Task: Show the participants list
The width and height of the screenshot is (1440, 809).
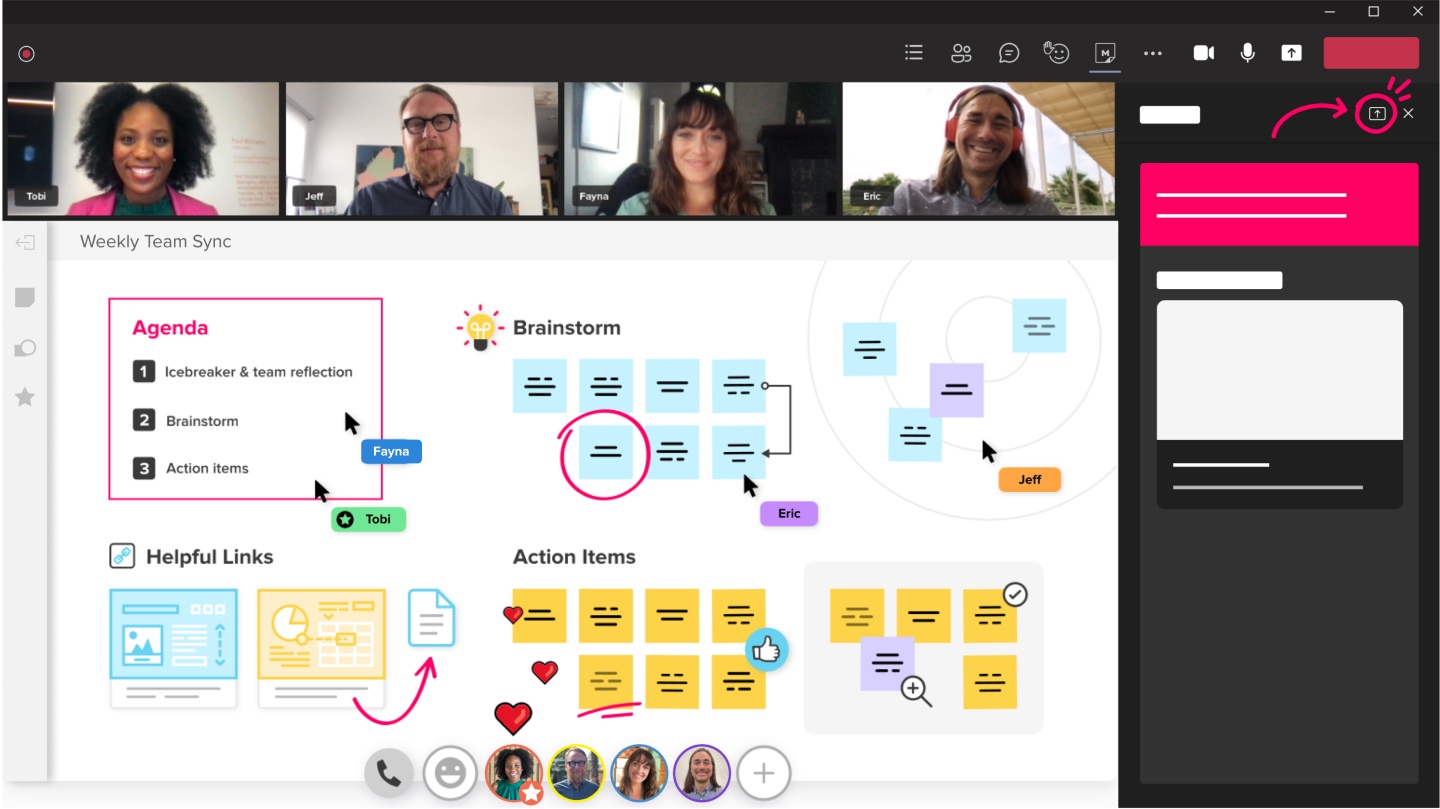Action: pos(961,53)
